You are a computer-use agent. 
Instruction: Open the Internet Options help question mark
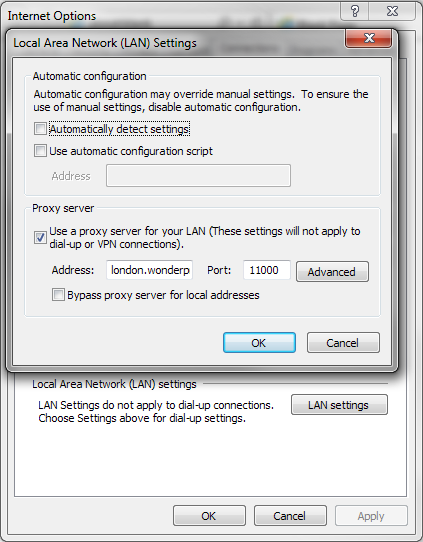[x=355, y=11]
